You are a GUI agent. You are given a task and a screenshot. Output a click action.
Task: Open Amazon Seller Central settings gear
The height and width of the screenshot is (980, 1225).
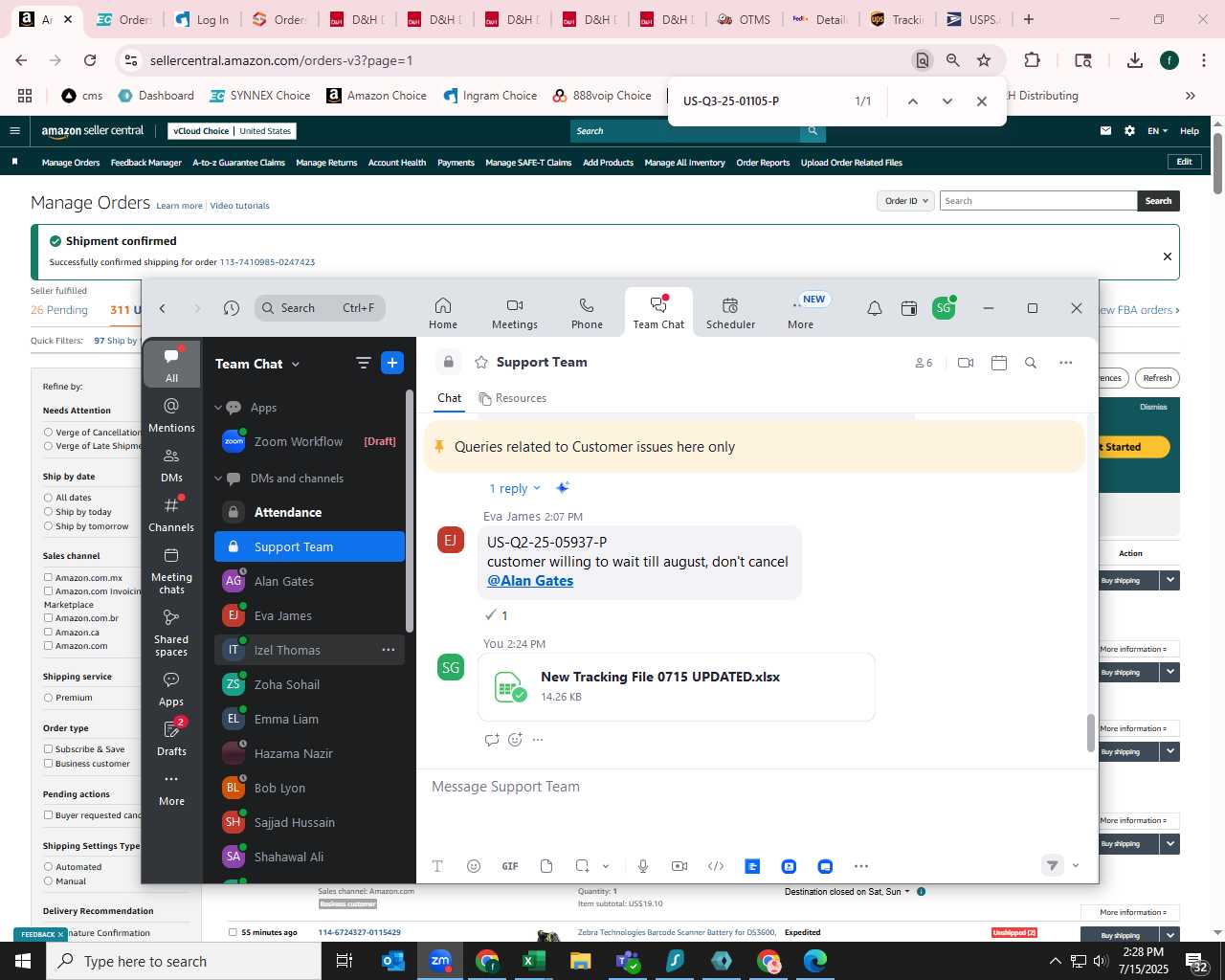[1129, 131]
